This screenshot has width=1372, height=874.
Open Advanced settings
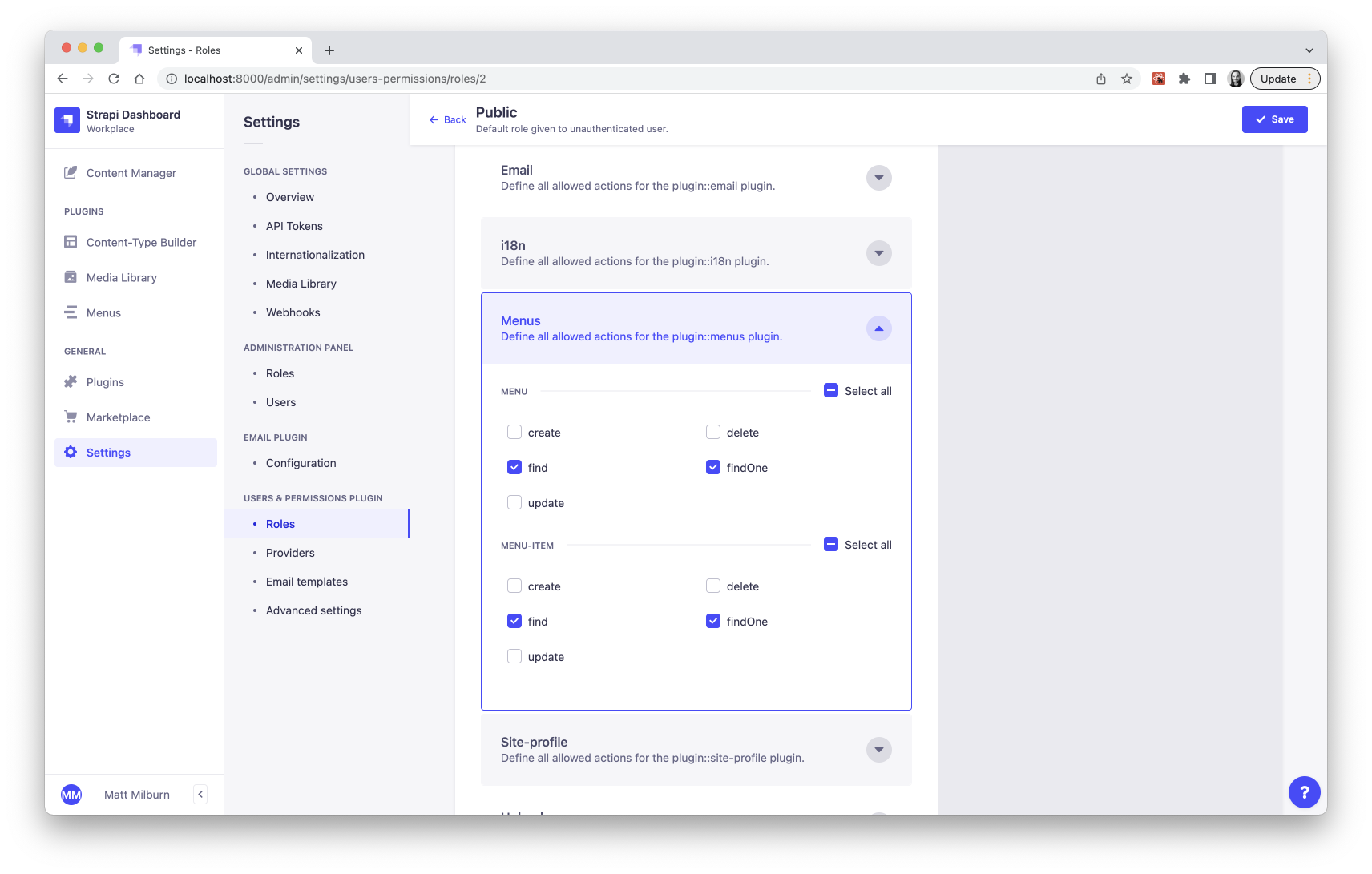pyautogui.click(x=314, y=610)
